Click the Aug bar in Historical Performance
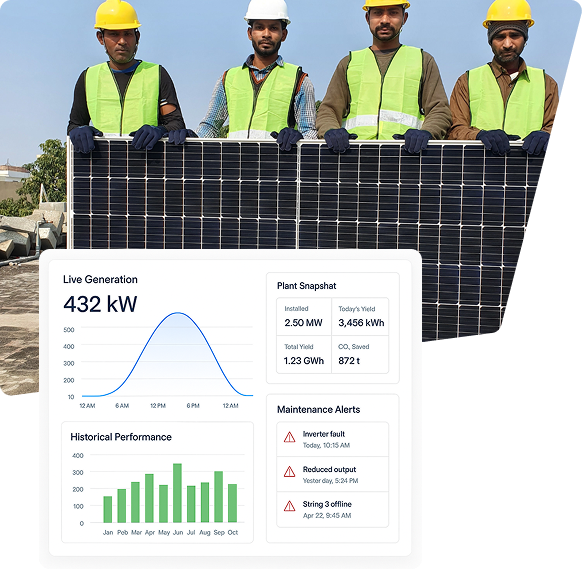This screenshot has width=585, height=569. pos(205,503)
